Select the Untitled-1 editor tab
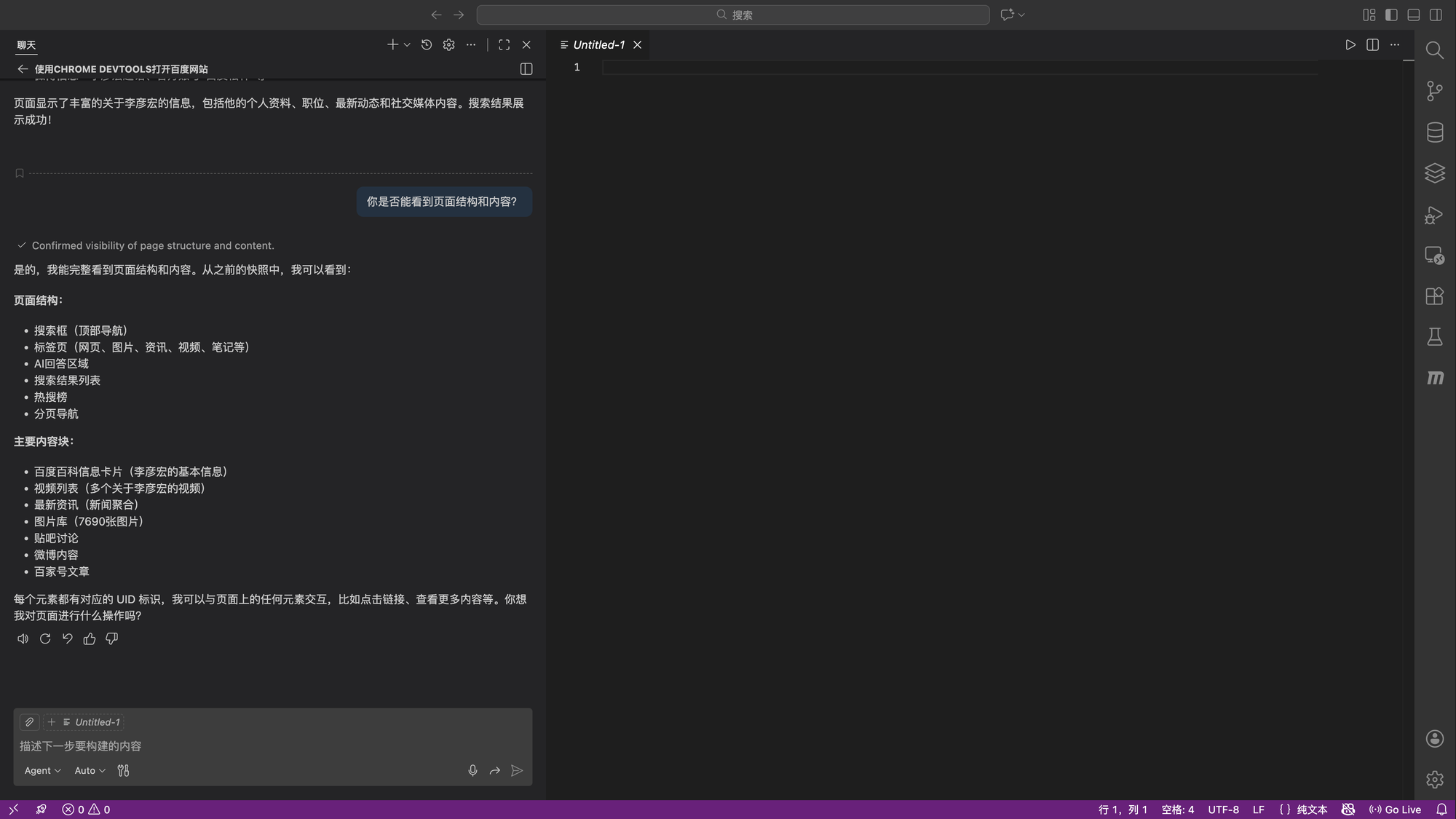The width and height of the screenshot is (1456, 819). [598, 44]
